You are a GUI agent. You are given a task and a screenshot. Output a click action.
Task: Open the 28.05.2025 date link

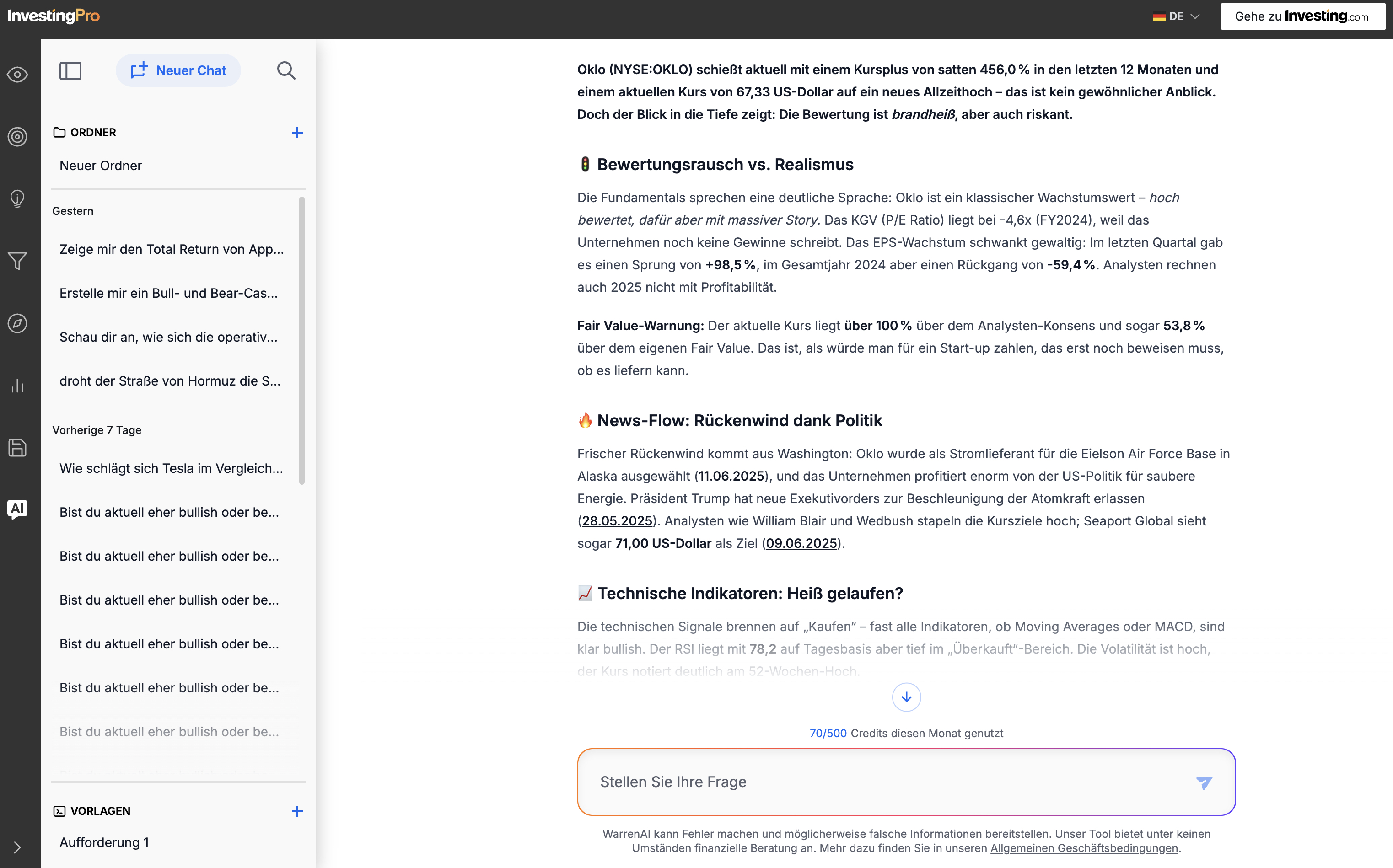click(617, 521)
